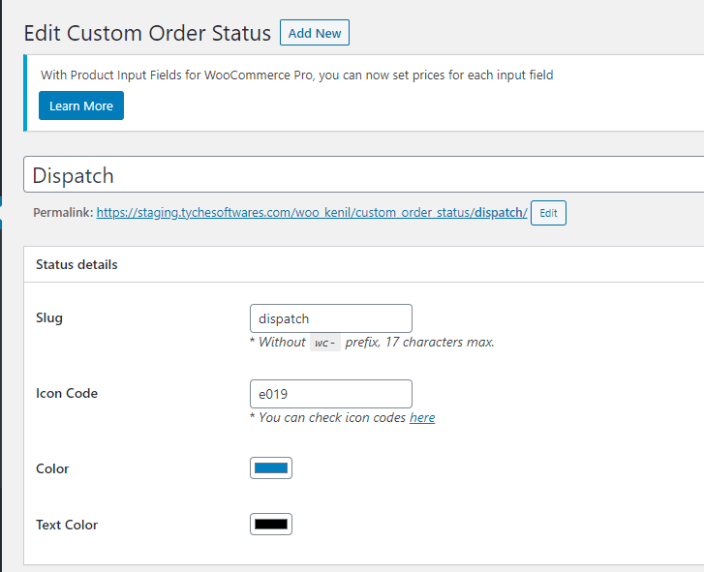Open the black Text Color swatch
Viewport: 704px width, 572px height.
tap(271, 524)
